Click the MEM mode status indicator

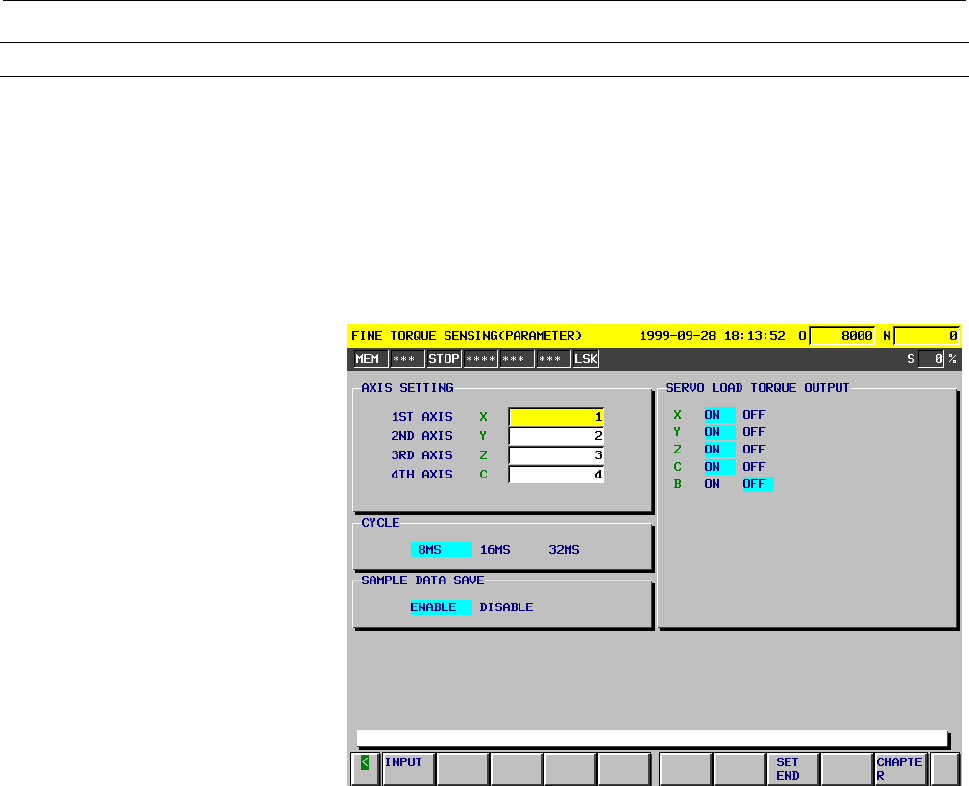(x=370, y=358)
